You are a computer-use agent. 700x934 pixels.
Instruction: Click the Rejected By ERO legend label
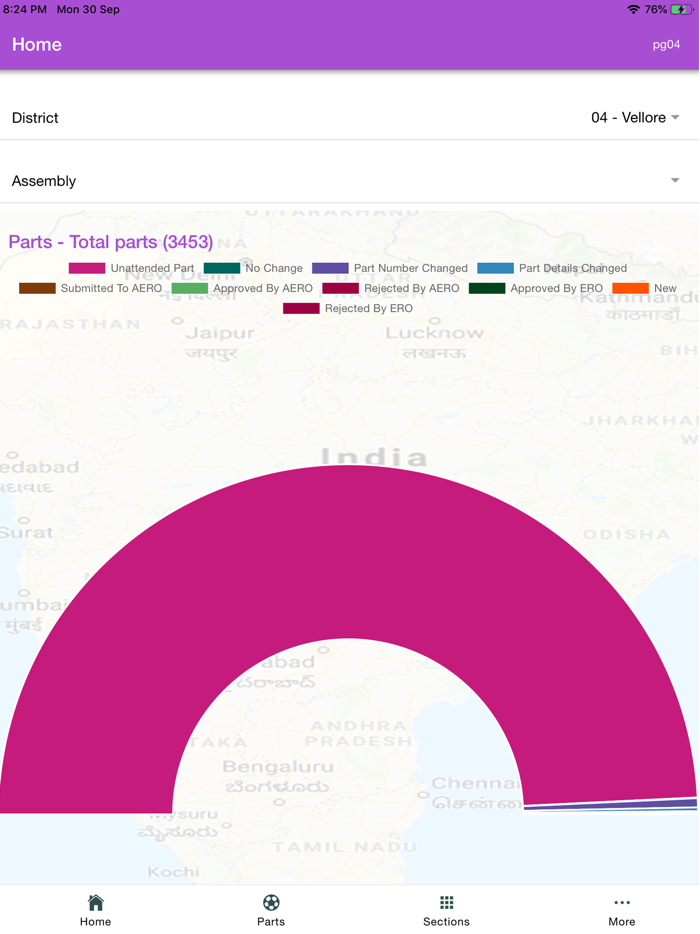368,309
